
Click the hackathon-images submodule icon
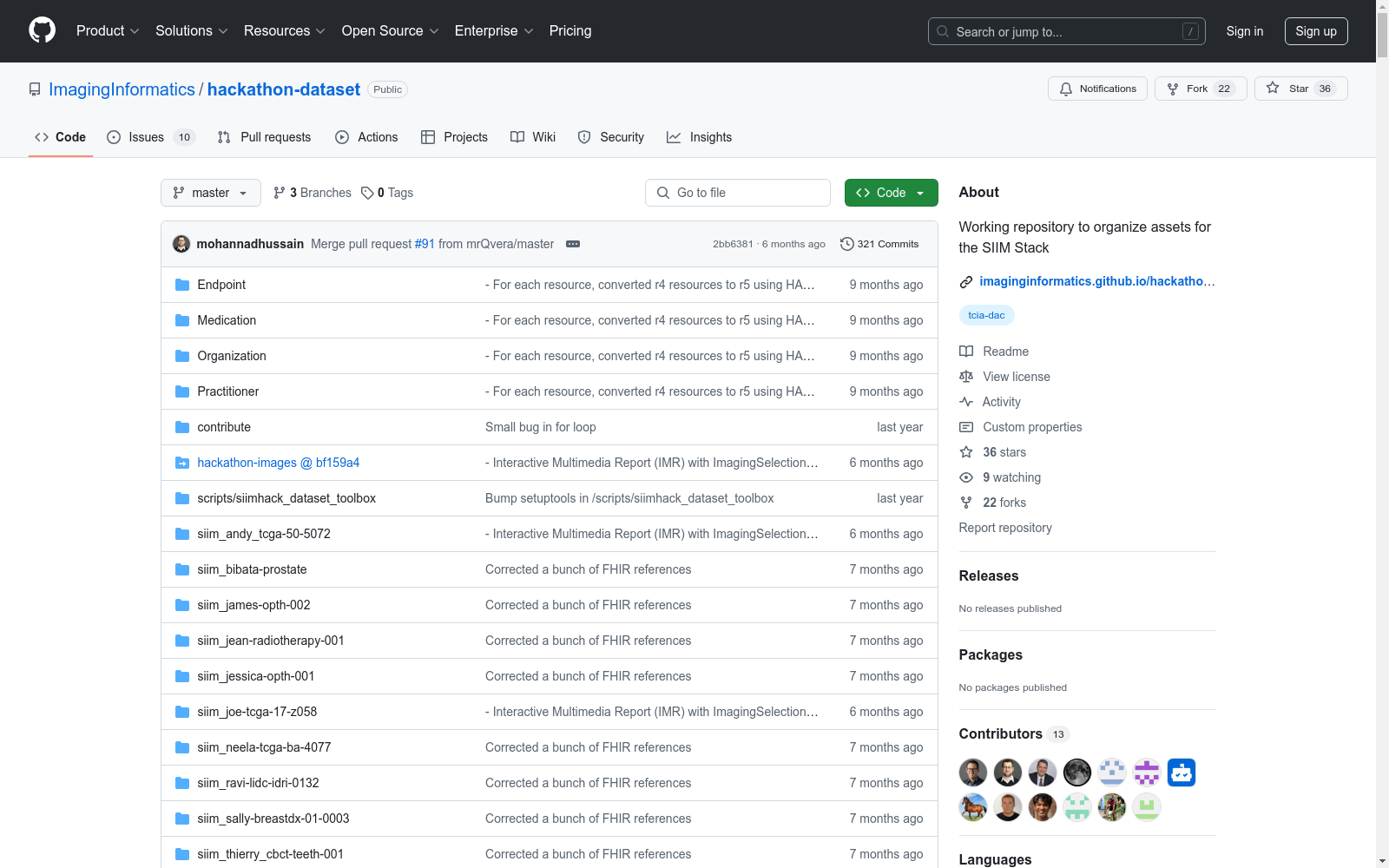click(x=182, y=463)
